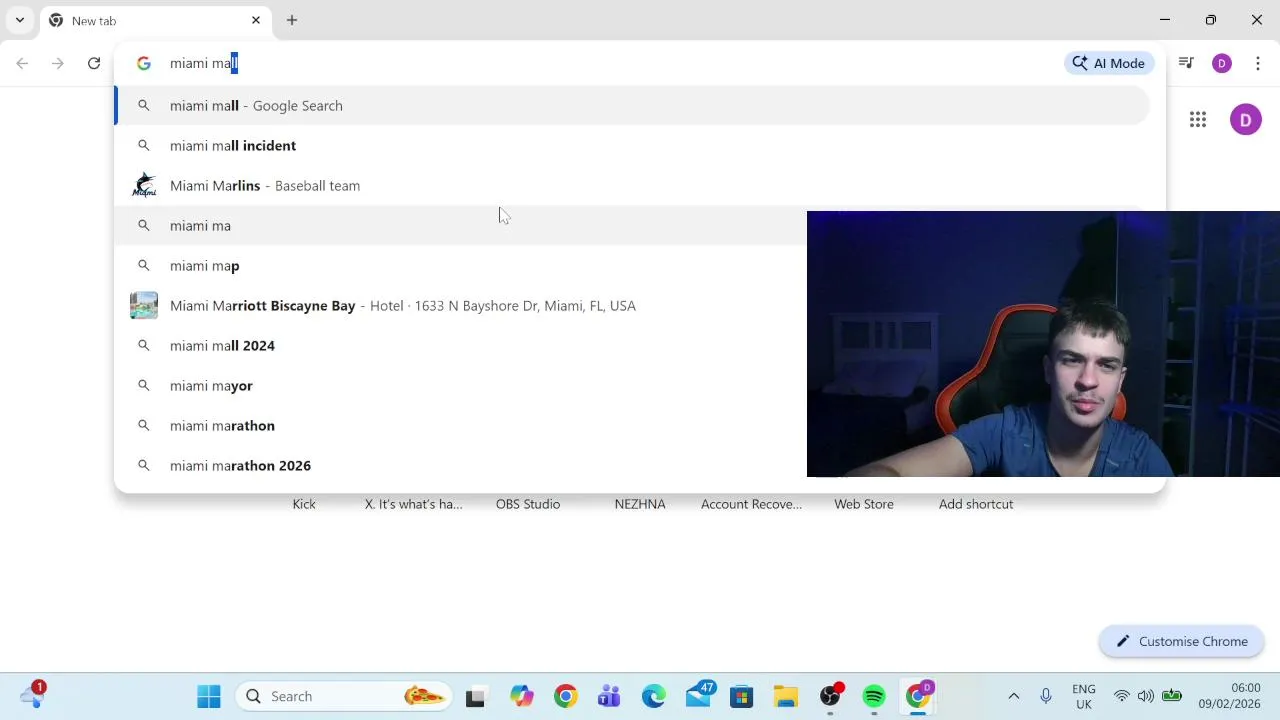Open Microsoft Teams from taskbar

(x=609, y=696)
